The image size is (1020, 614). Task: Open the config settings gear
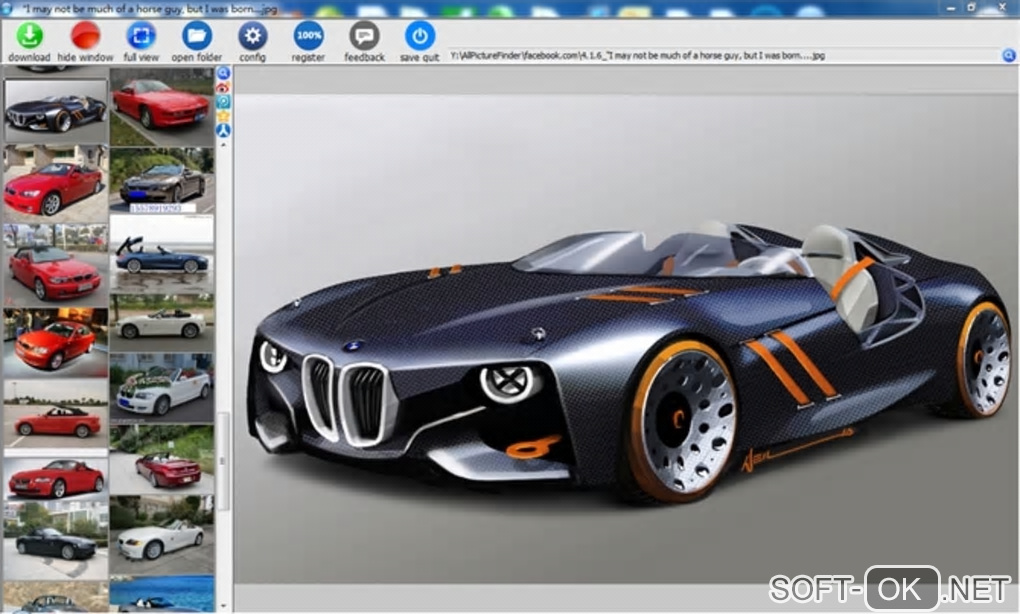[252, 37]
